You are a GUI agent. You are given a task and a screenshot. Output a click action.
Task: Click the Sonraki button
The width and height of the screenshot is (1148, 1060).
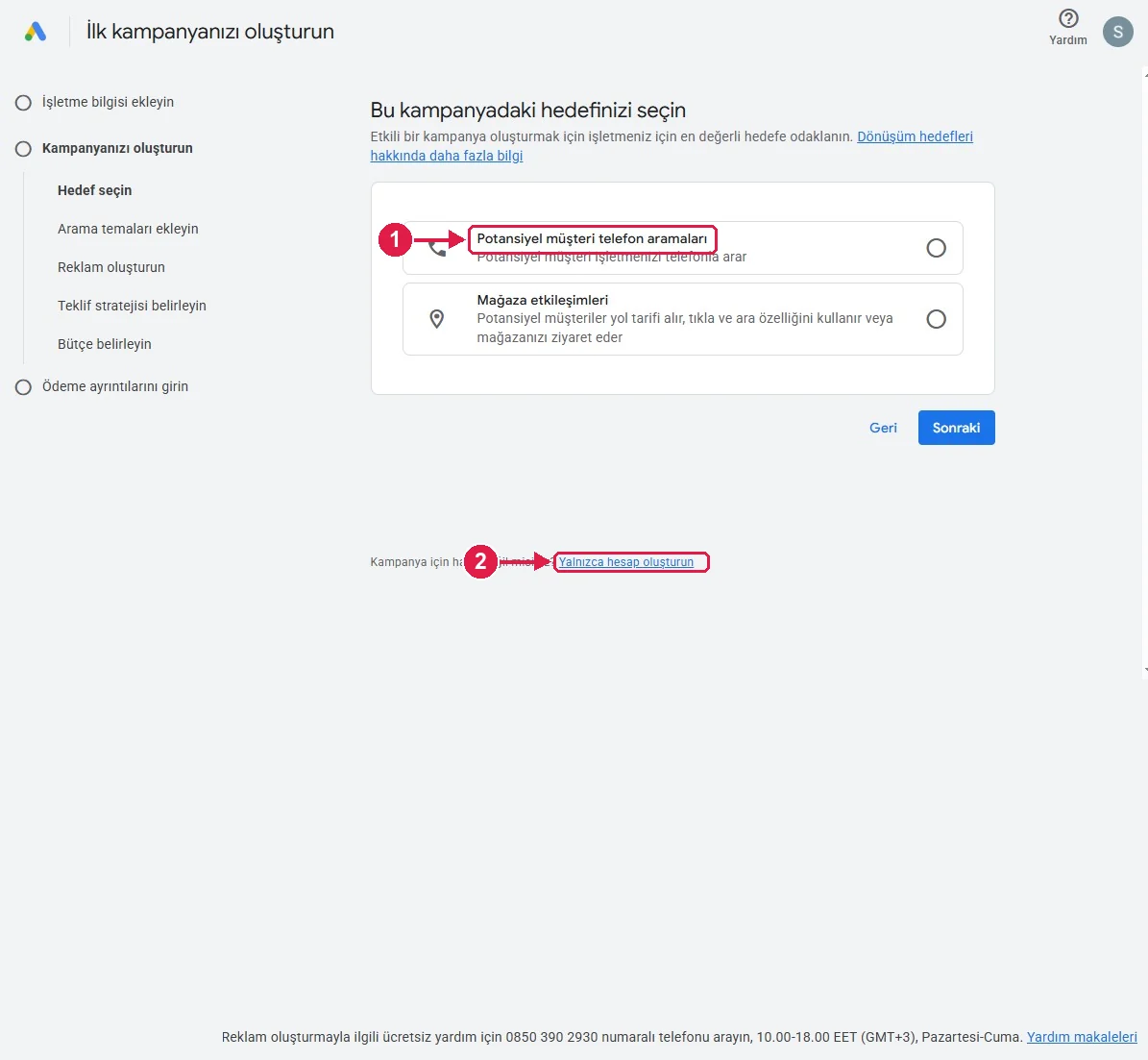(956, 428)
